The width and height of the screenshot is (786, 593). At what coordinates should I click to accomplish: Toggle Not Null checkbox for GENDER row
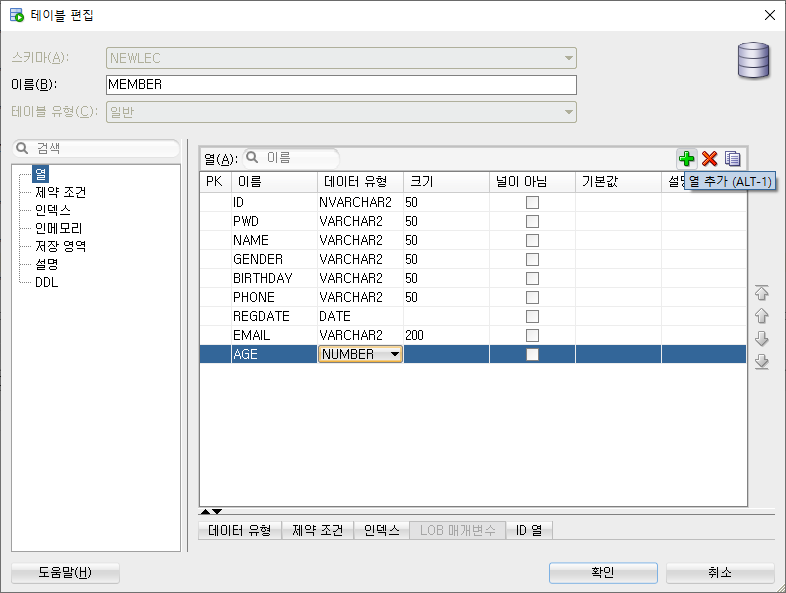(x=532, y=260)
